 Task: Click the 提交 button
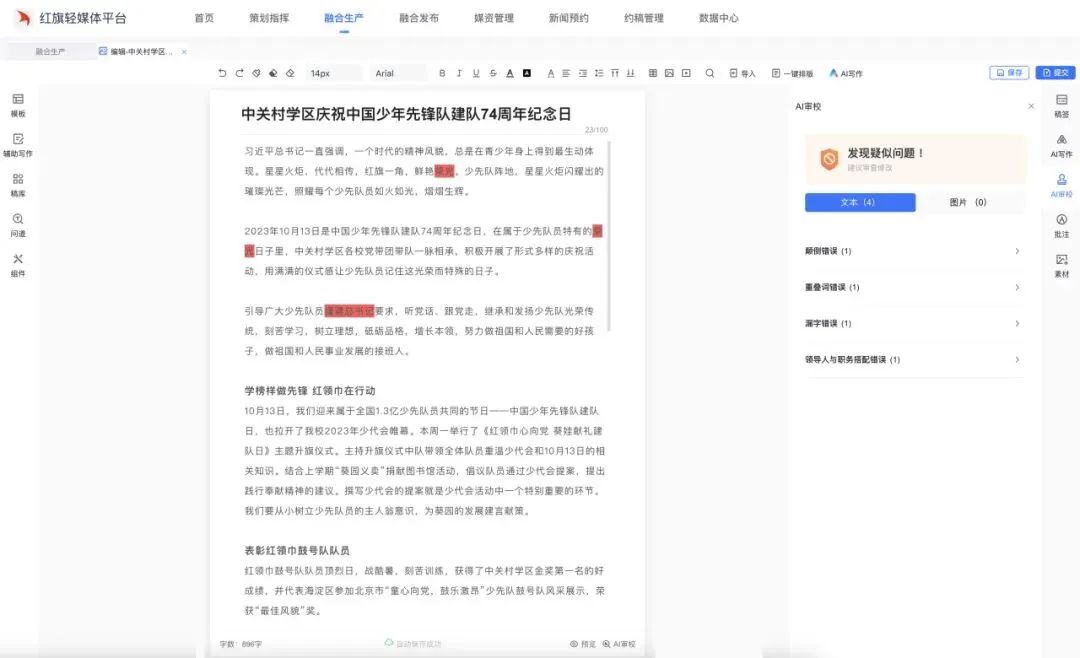click(x=1055, y=72)
